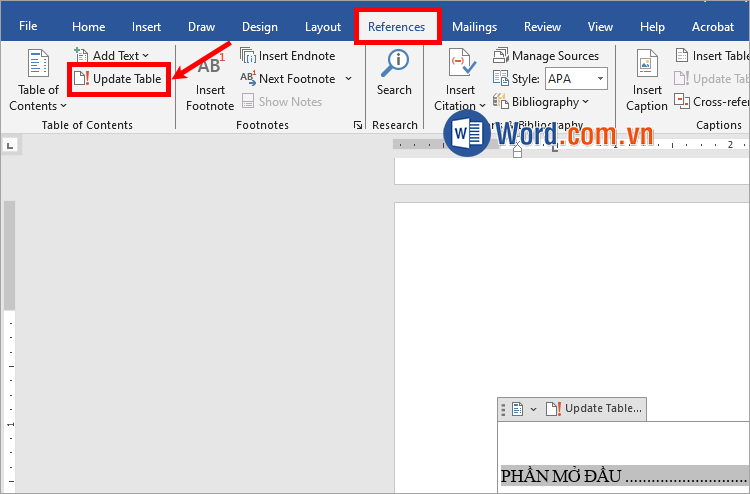Expand the Add Text dropdown
This screenshot has width=750, height=494.
[x=145, y=56]
